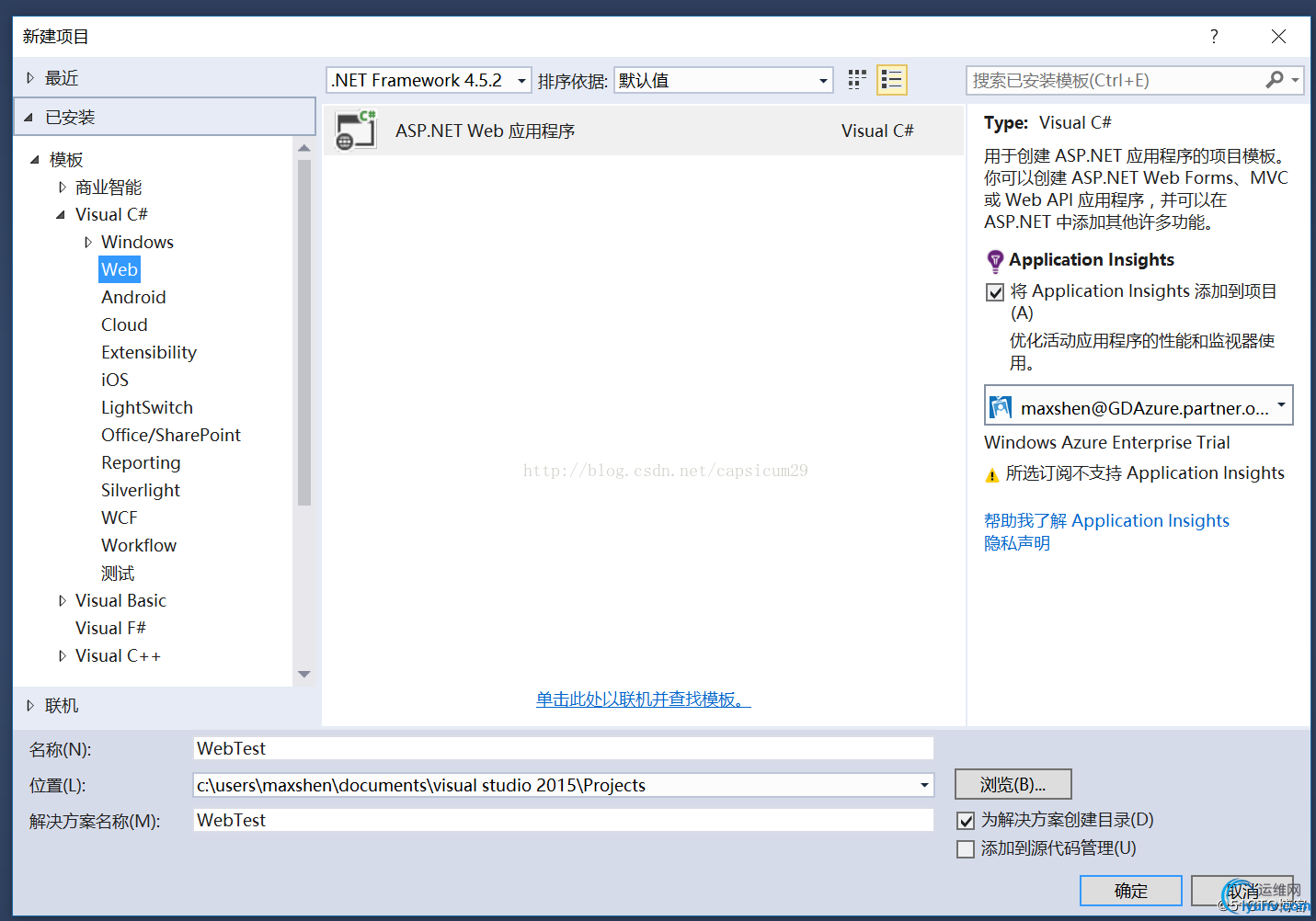Click the 确定 button
The height and width of the screenshot is (921, 1316).
(x=1131, y=891)
